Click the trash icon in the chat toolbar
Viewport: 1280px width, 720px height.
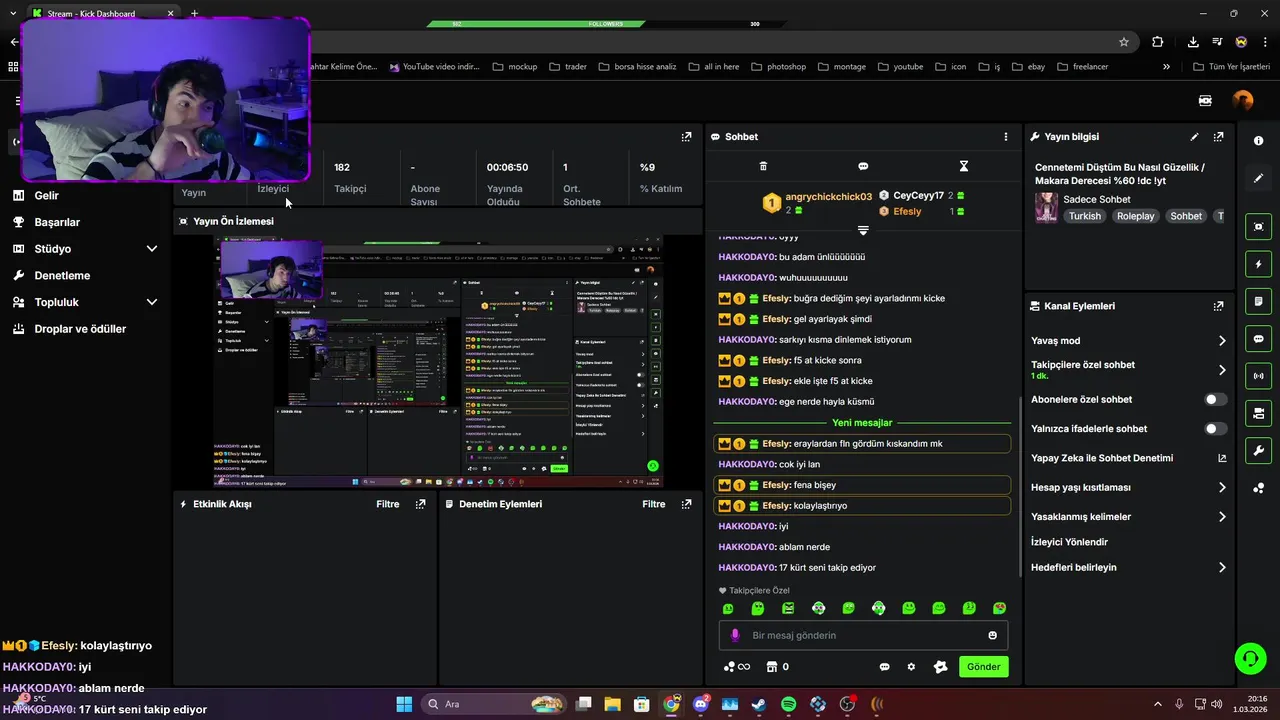(x=763, y=166)
